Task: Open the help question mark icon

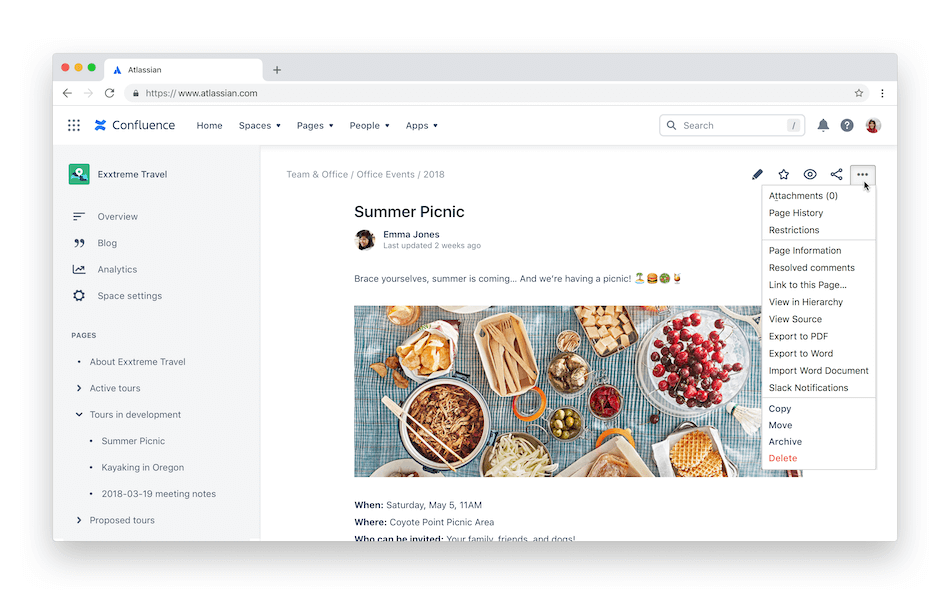Action: [847, 125]
